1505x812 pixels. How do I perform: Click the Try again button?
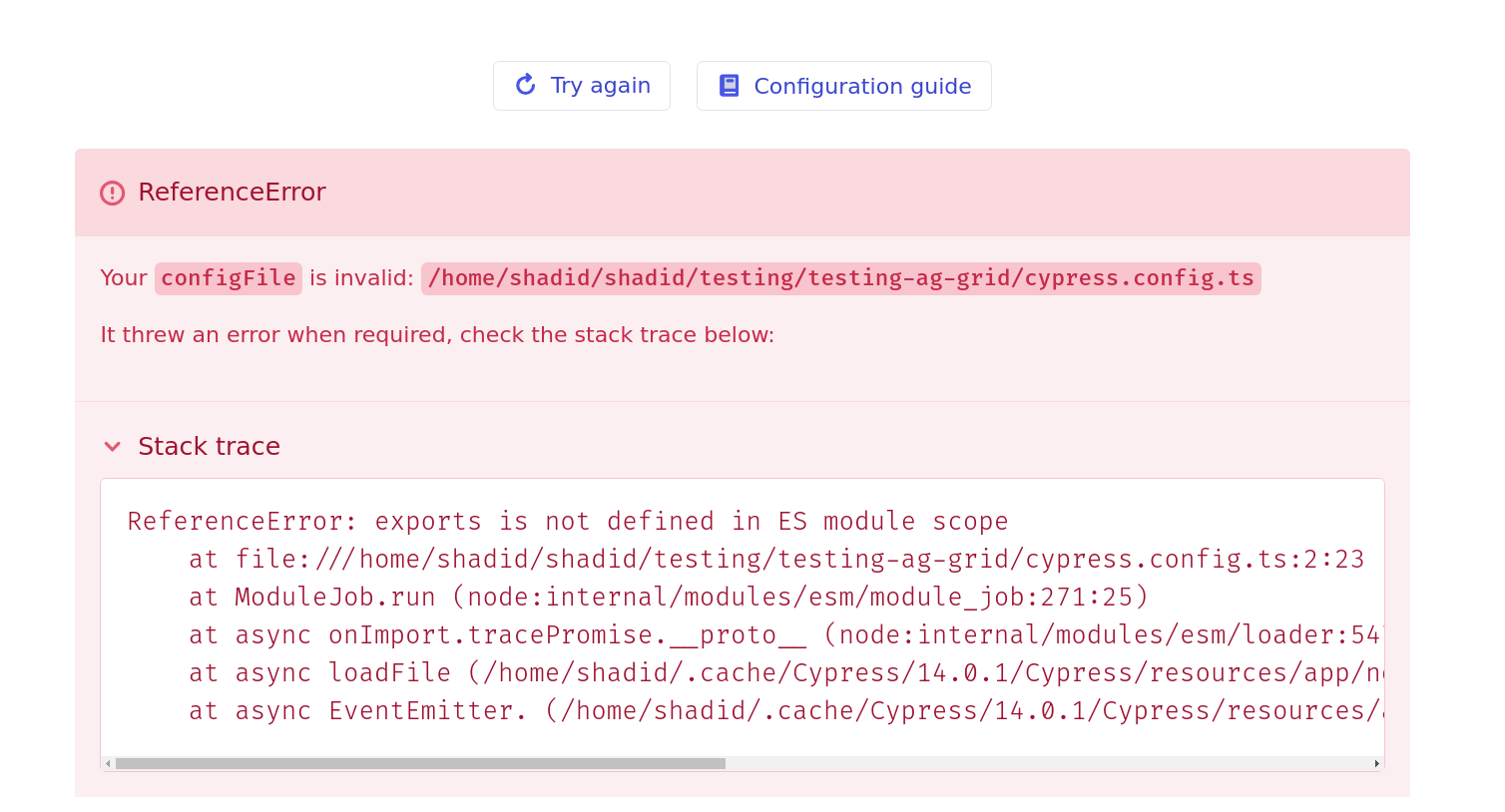pos(582,86)
